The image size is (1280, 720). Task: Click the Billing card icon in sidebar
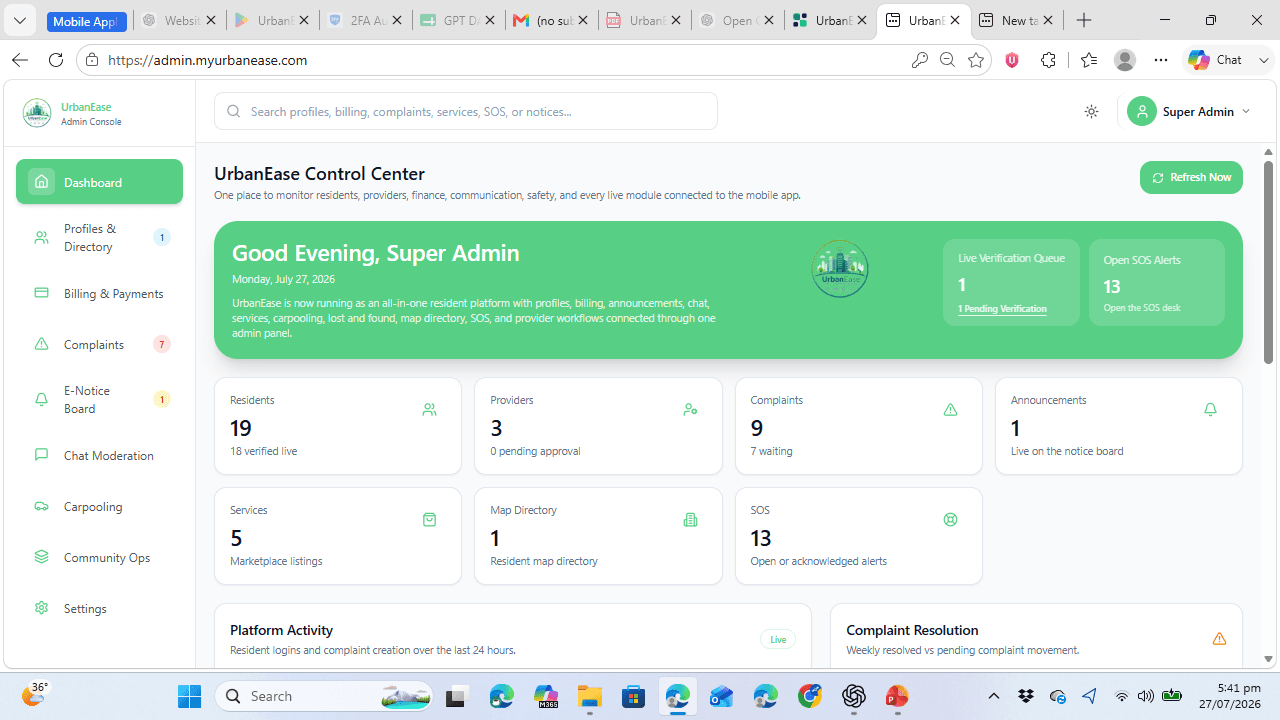41,294
